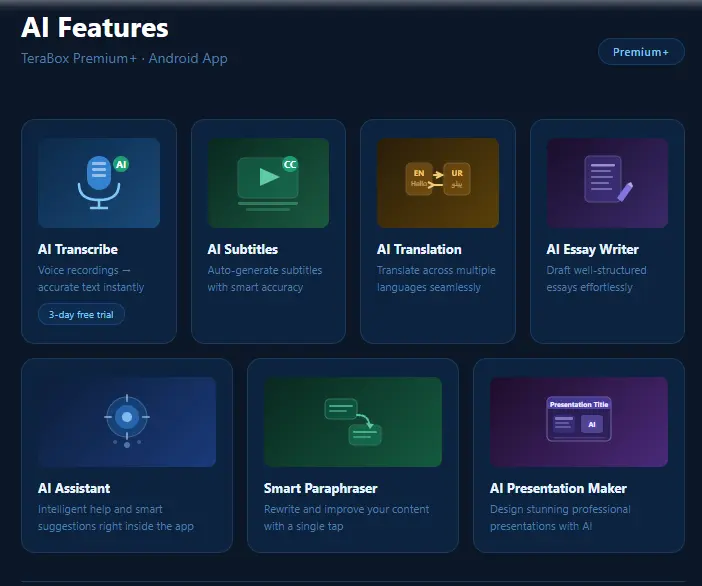Click the CC badge on subtitles thumbnail
The height and width of the screenshot is (586, 702).
(x=290, y=164)
